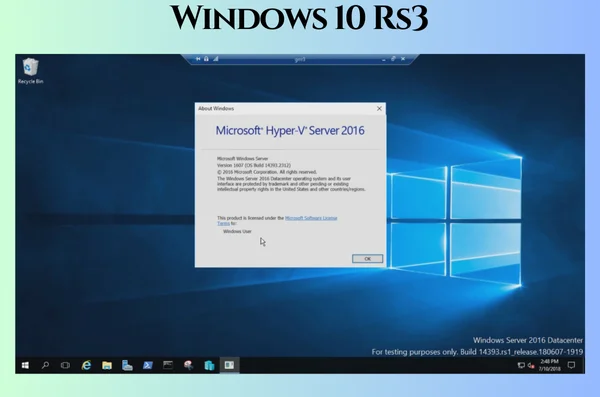Click the pin icon on the connection bar
The height and width of the screenshot is (397, 600).
(198, 59)
